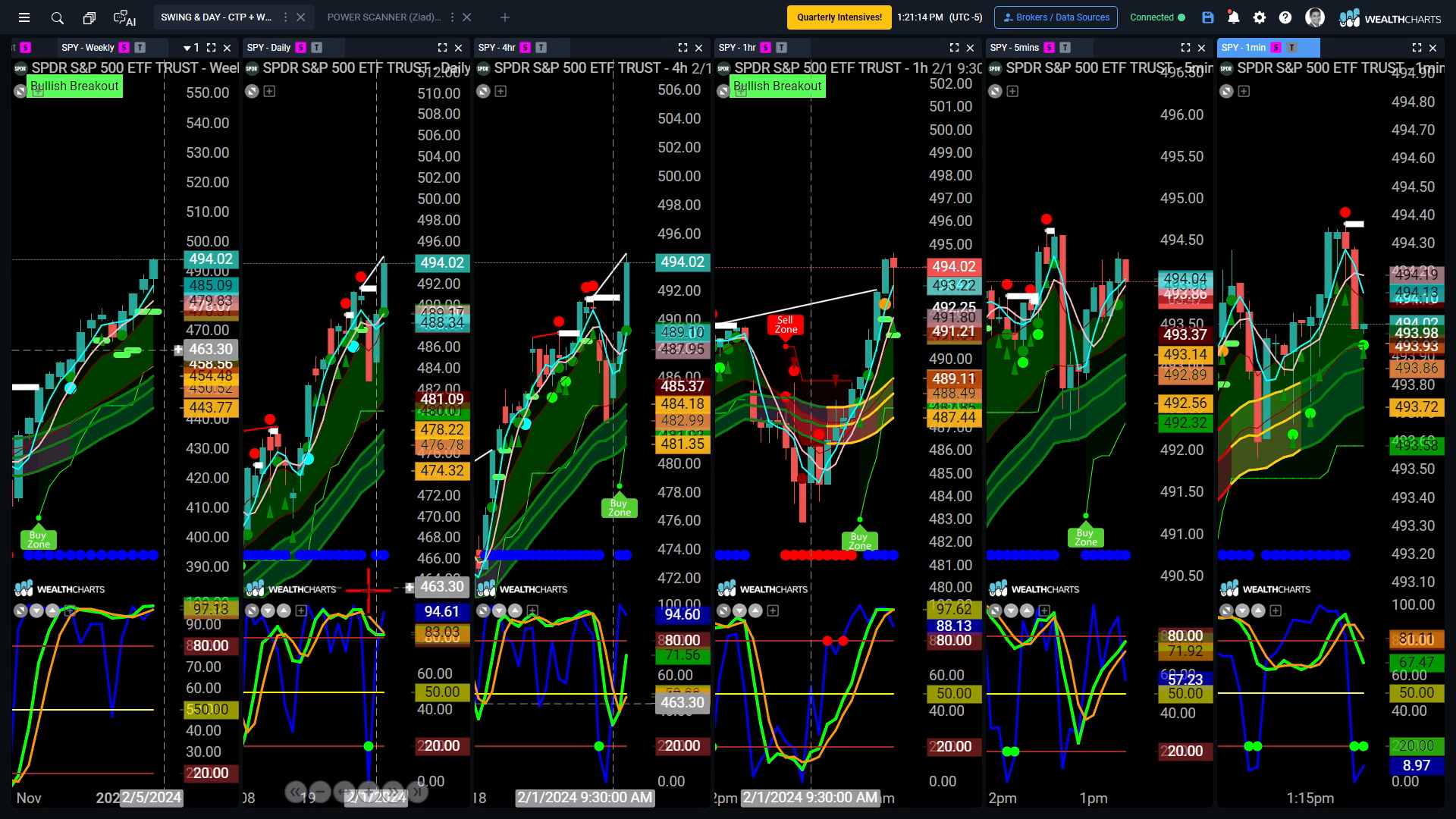The width and height of the screenshot is (1456, 819).
Task: Open Brokers / Data Sources
Action: pos(1056,17)
